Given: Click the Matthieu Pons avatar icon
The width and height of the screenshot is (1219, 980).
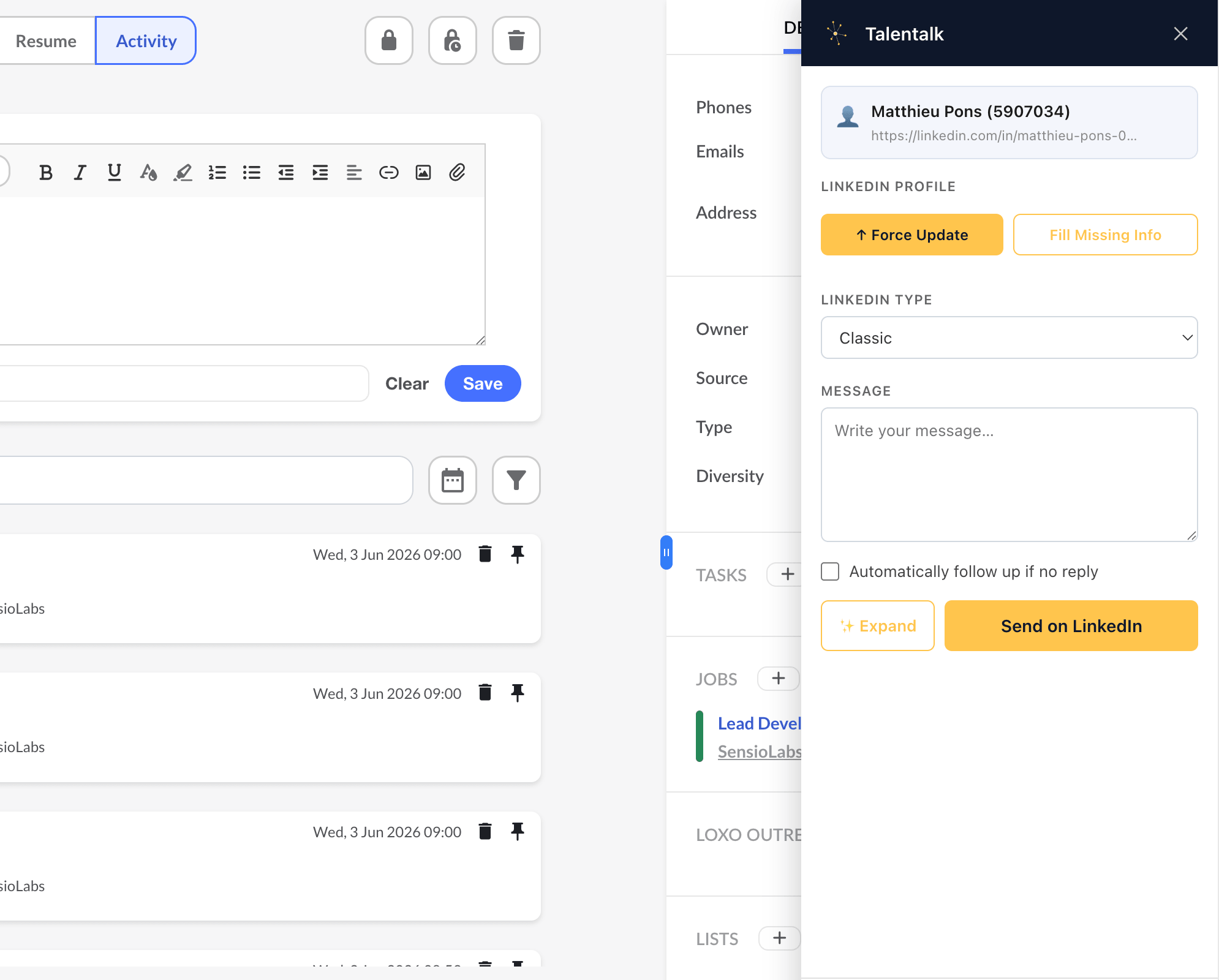Looking at the screenshot, I should coord(848,116).
